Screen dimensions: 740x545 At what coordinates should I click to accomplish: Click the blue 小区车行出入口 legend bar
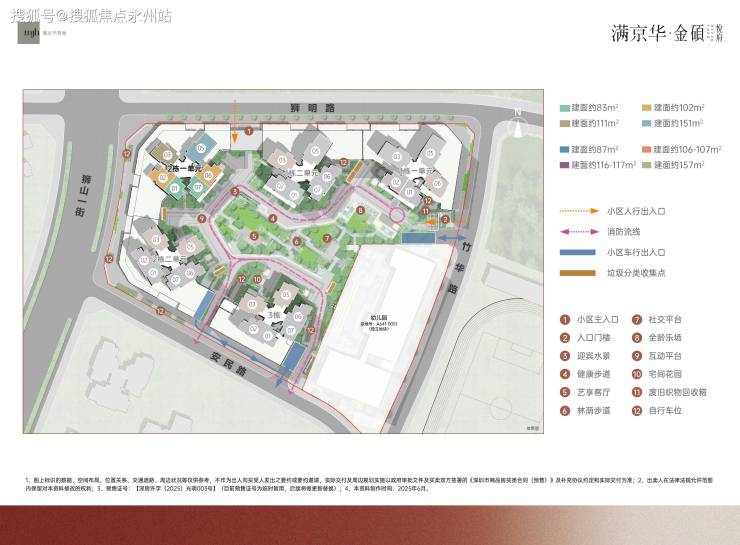pyautogui.click(x=577, y=253)
